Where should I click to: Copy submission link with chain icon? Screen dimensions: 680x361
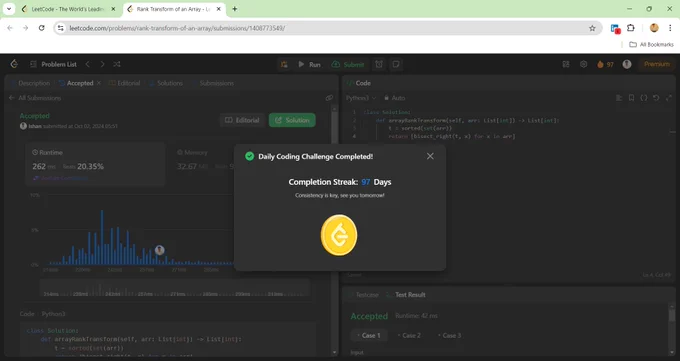tap(329, 98)
